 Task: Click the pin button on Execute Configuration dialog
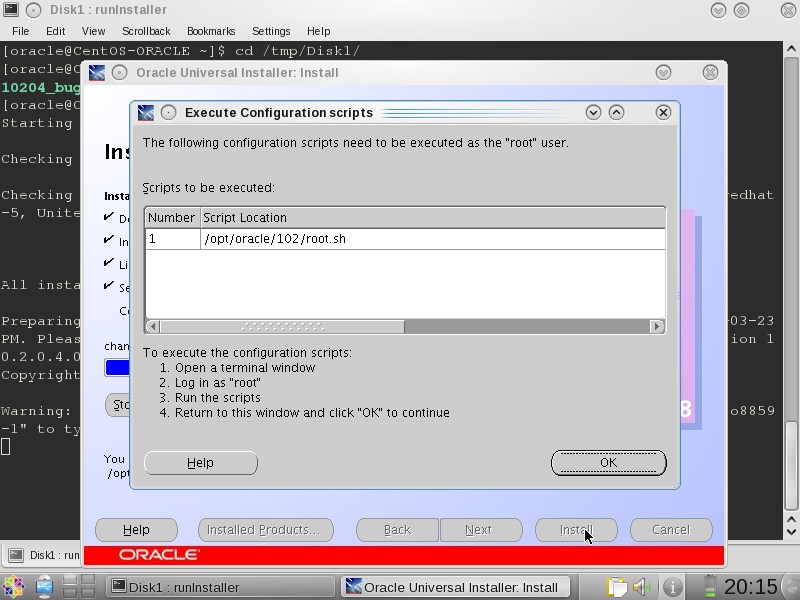(168, 112)
